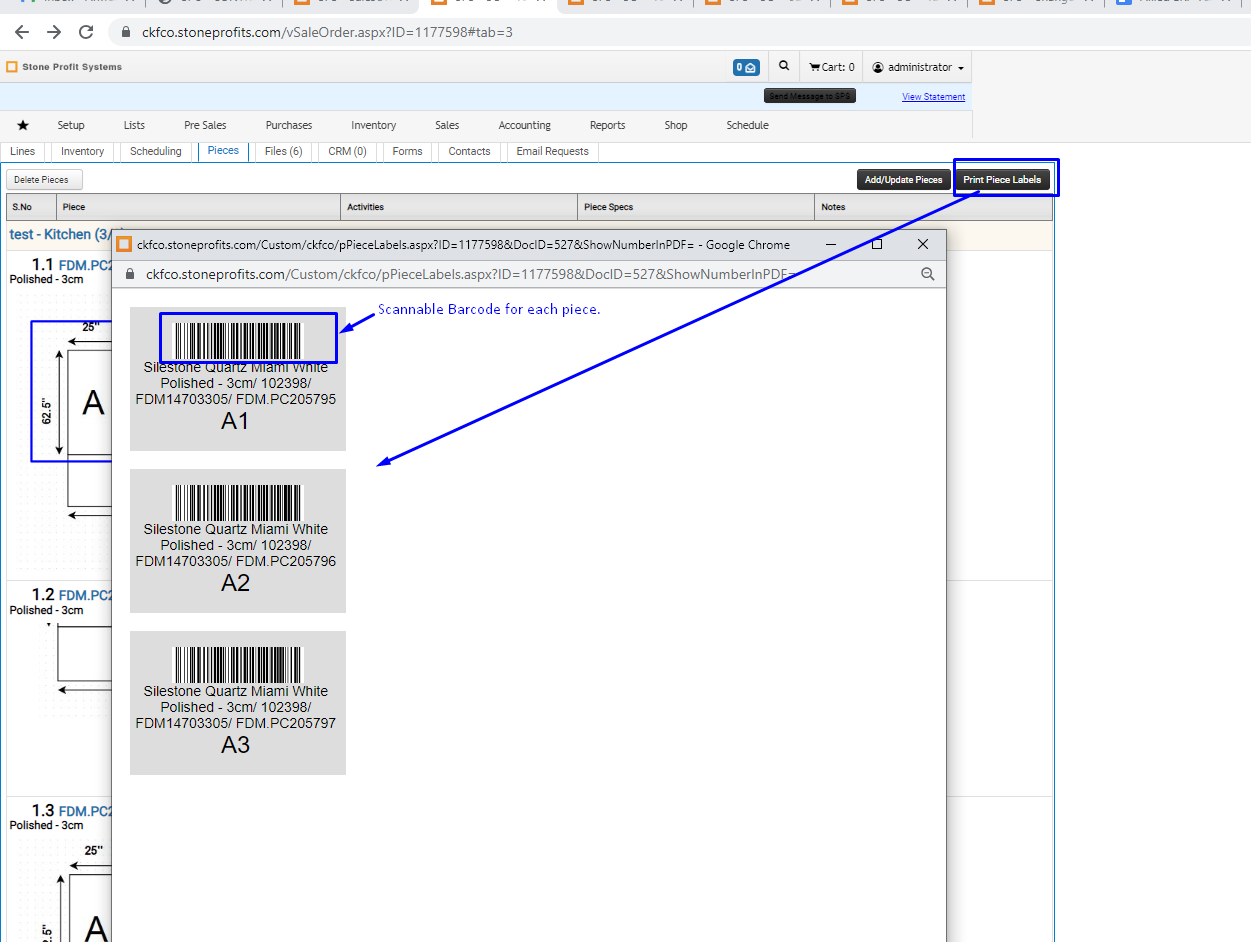
Task: Click the Activities column header
Action: pyautogui.click(x=460, y=207)
